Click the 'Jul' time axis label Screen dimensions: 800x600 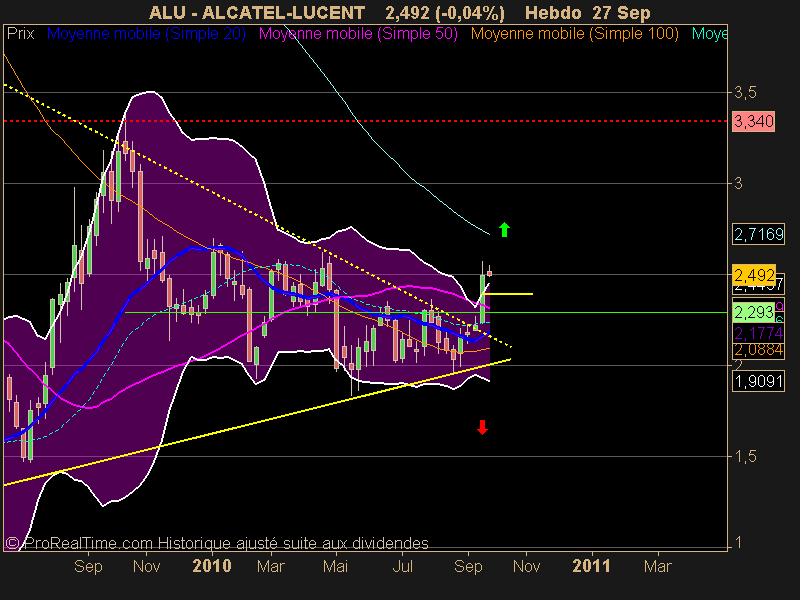(402, 566)
